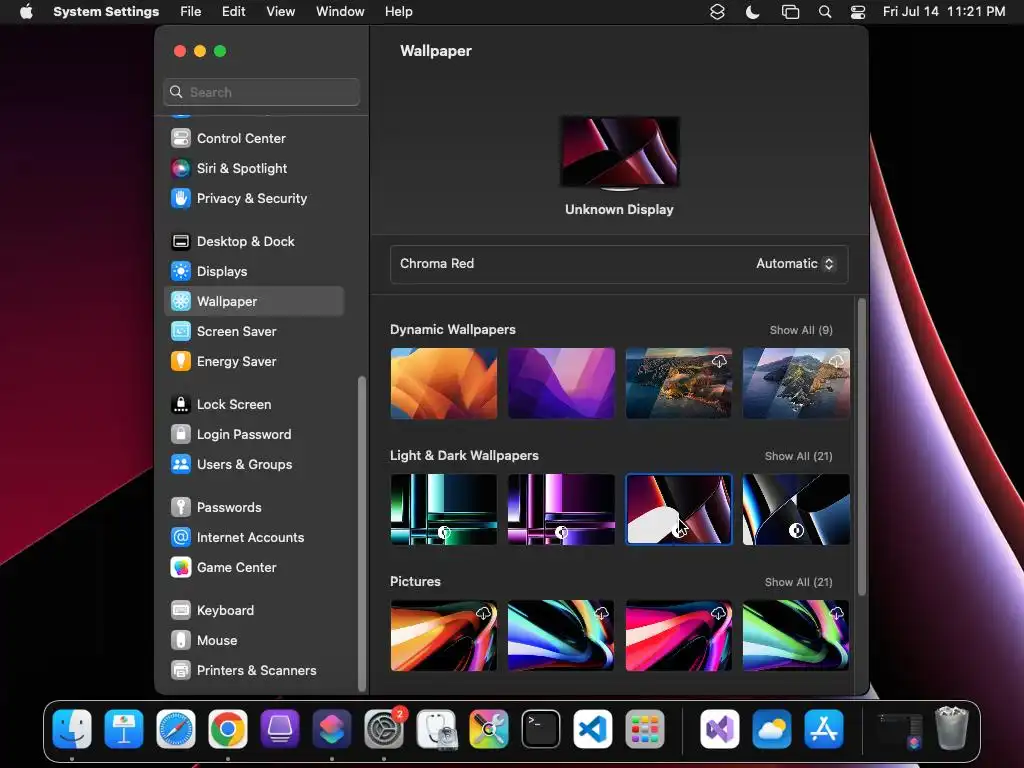Open Visual Studio Code in Dock
This screenshot has width=1024, height=768.
click(593, 729)
